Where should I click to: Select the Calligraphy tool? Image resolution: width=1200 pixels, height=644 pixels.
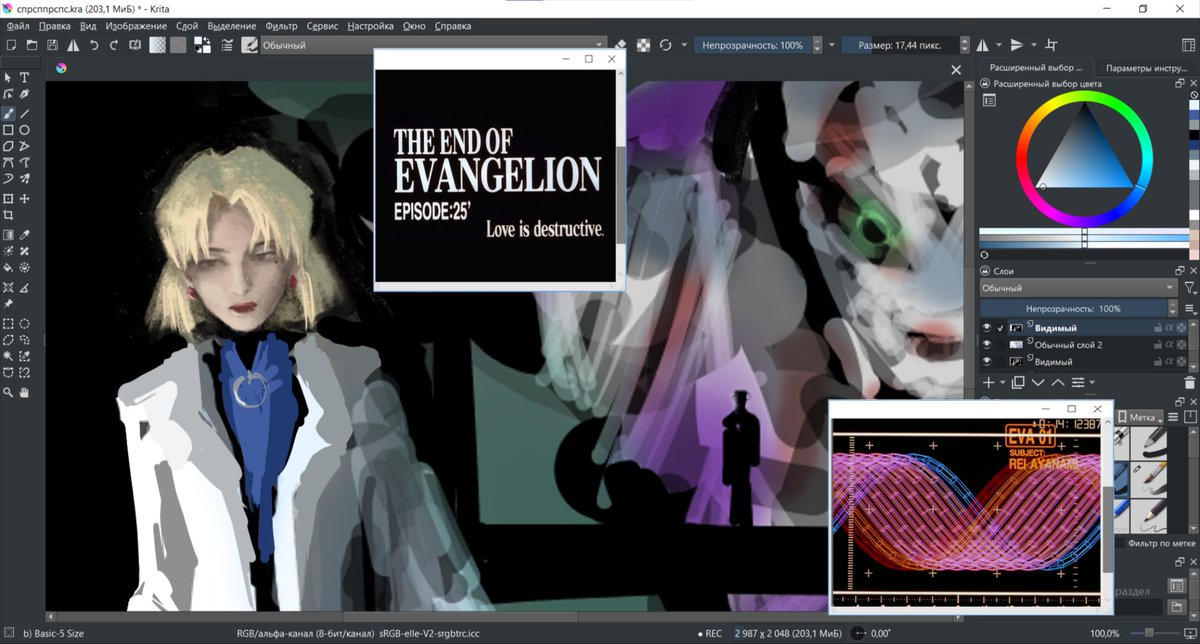point(25,94)
